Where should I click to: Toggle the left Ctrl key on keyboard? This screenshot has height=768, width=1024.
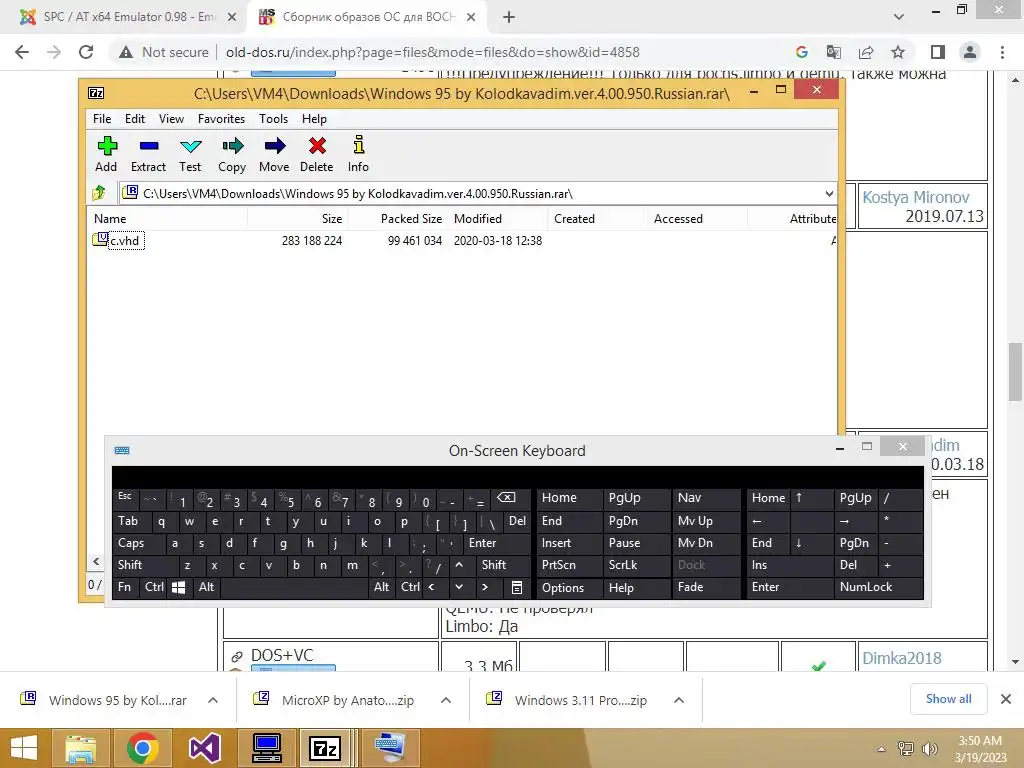pos(154,586)
